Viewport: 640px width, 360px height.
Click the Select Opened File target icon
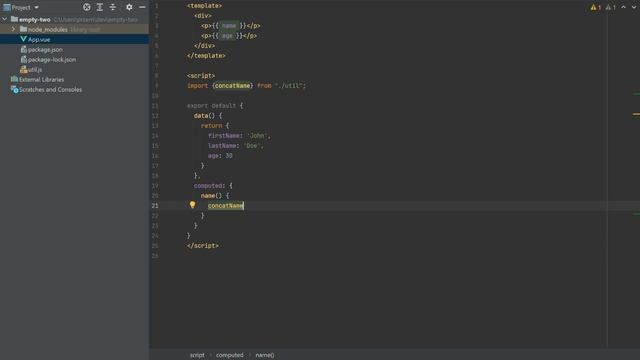[x=87, y=7]
